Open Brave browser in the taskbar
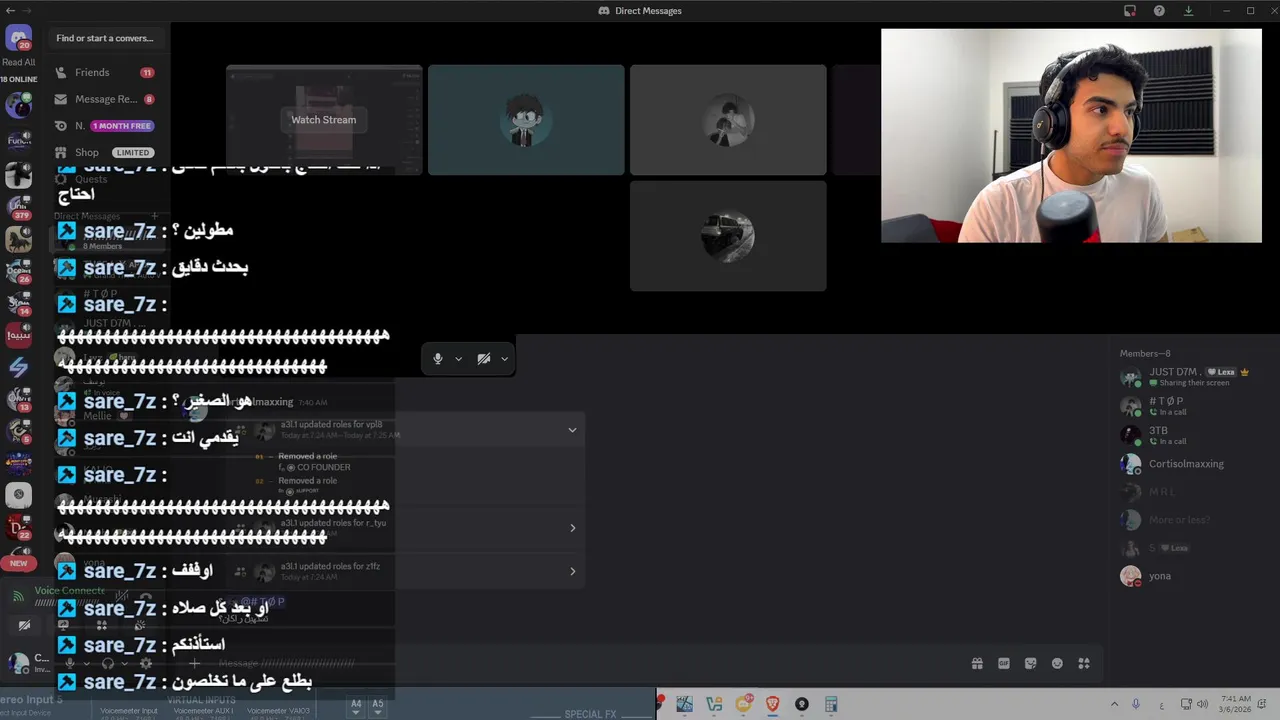1280x720 pixels. [772, 704]
